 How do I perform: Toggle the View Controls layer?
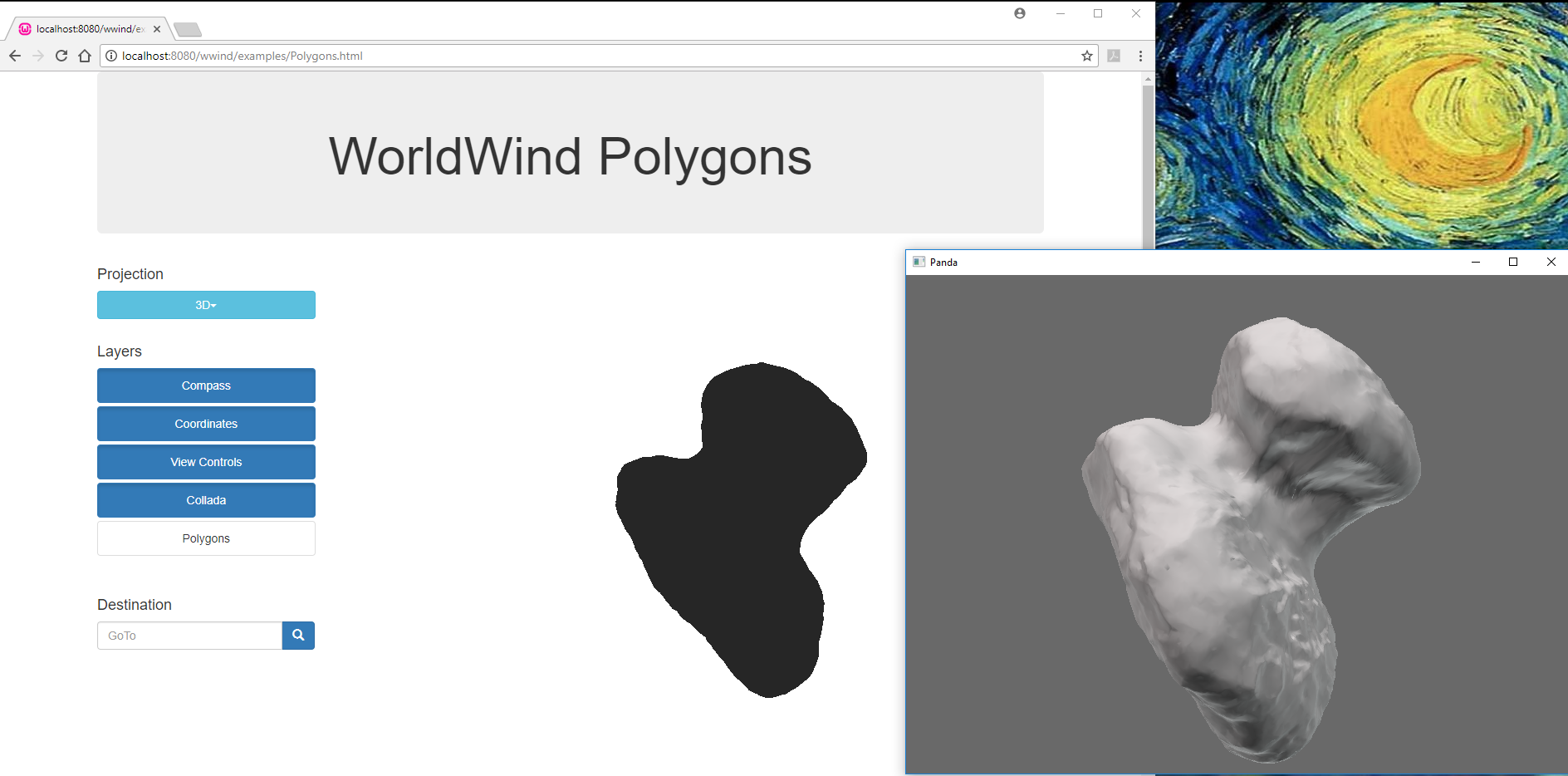205,461
